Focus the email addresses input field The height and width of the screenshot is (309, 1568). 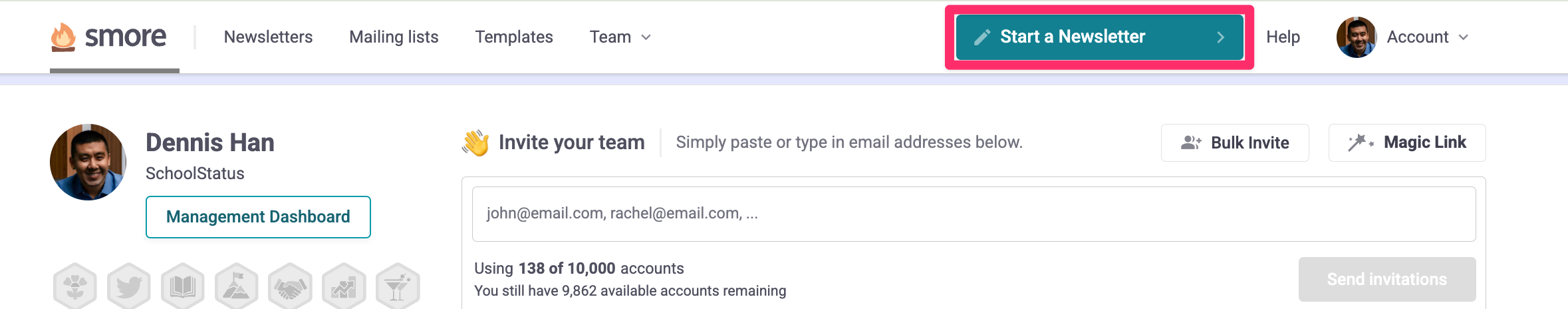pyautogui.click(x=974, y=214)
